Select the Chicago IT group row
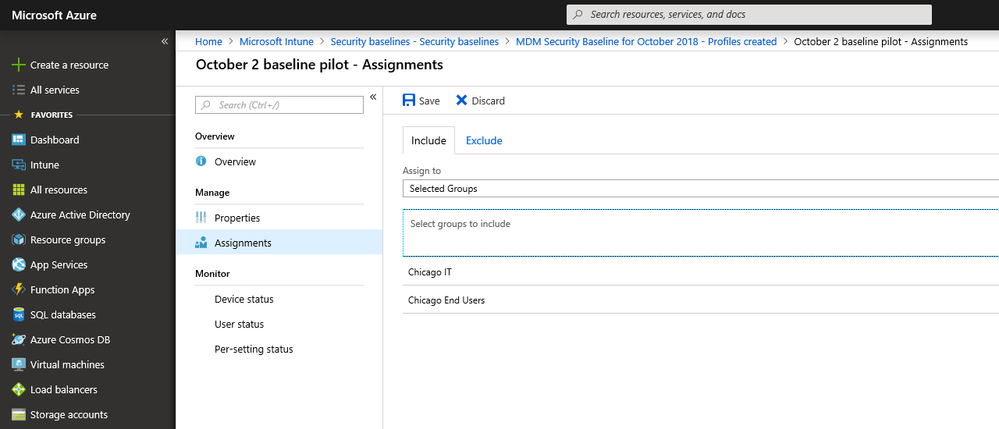999x429 pixels. [x=701, y=272]
